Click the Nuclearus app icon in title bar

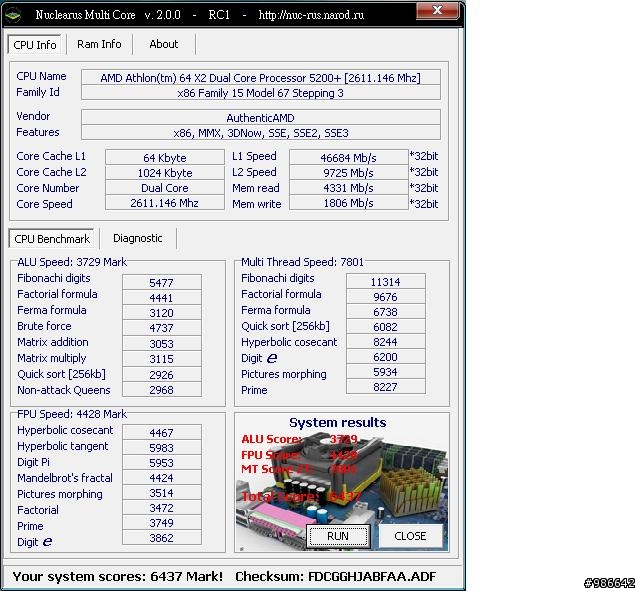pyautogui.click(x=13, y=15)
